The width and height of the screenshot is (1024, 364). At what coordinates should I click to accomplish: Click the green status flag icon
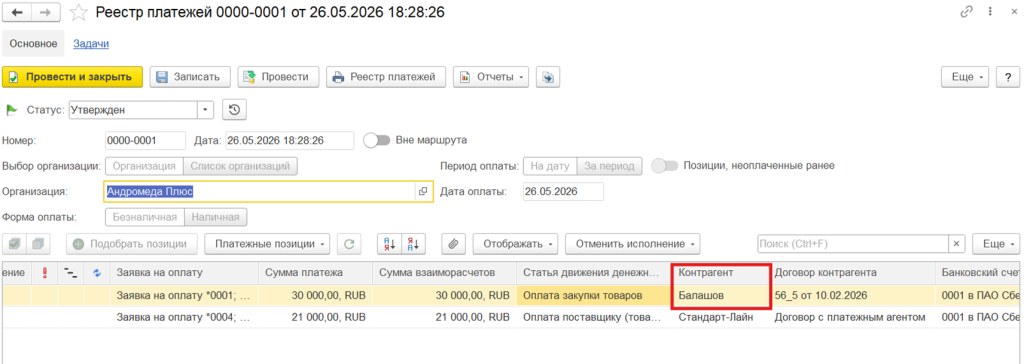[12, 110]
